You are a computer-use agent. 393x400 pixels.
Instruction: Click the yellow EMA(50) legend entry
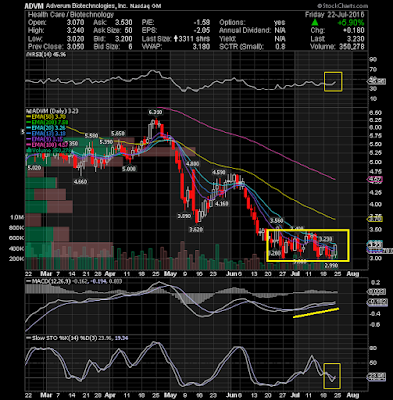point(47,117)
